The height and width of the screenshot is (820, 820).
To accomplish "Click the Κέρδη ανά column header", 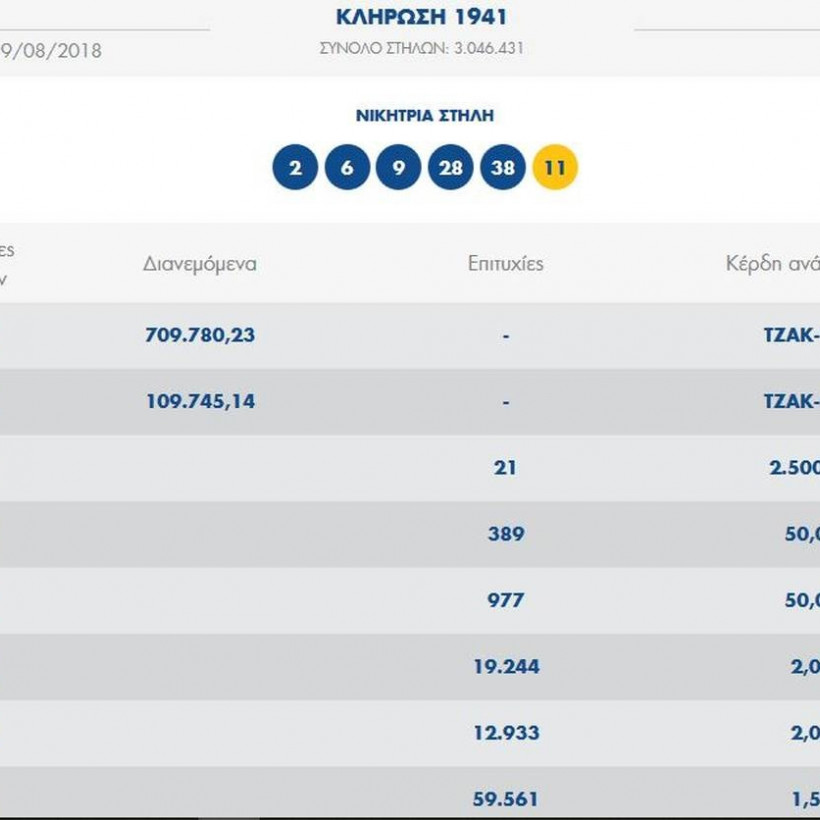I will point(771,264).
